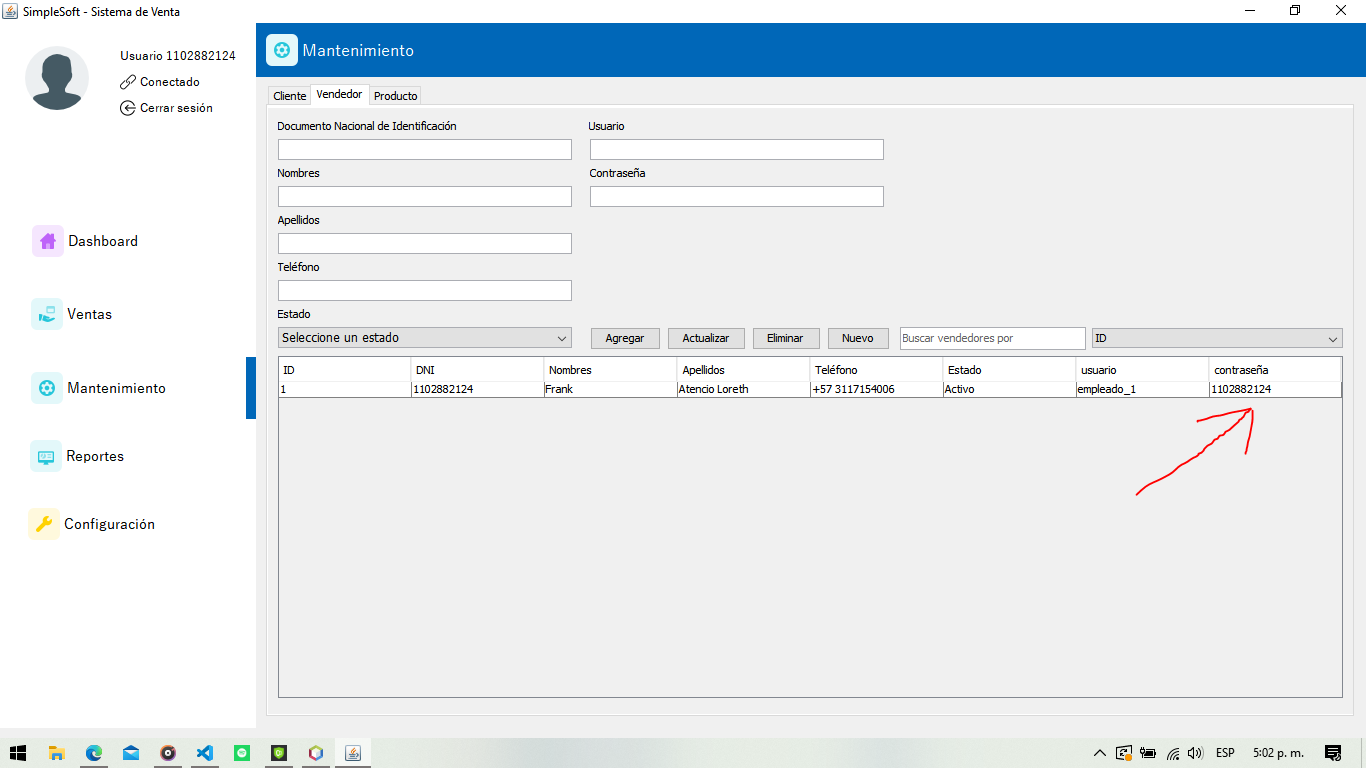1366x768 pixels.
Task: Click the contraseña column header
Action: [x=1275, y=370]
